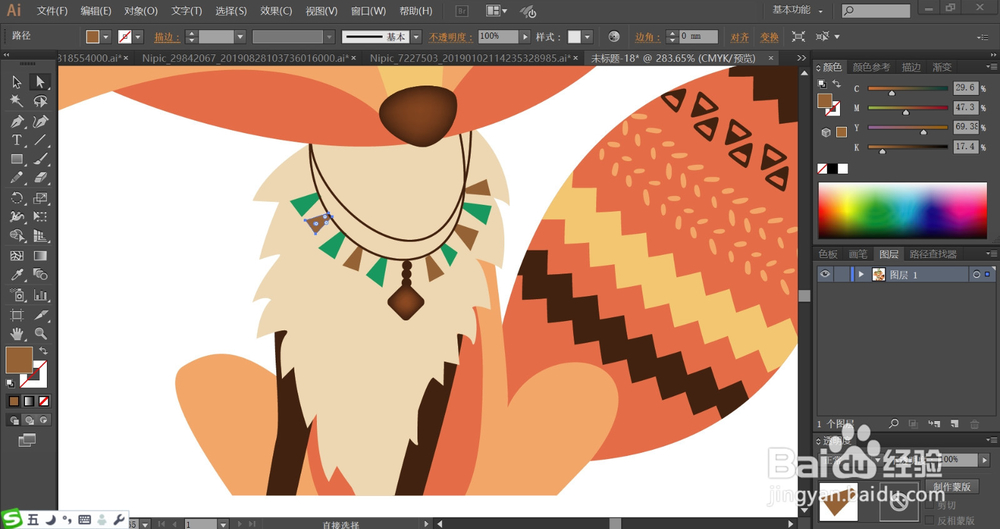This screenshot has width=1000, height=529.
Task: Open the 基本 brush definition dropdown
Action: pyautogui.click(x=416, y=37)
